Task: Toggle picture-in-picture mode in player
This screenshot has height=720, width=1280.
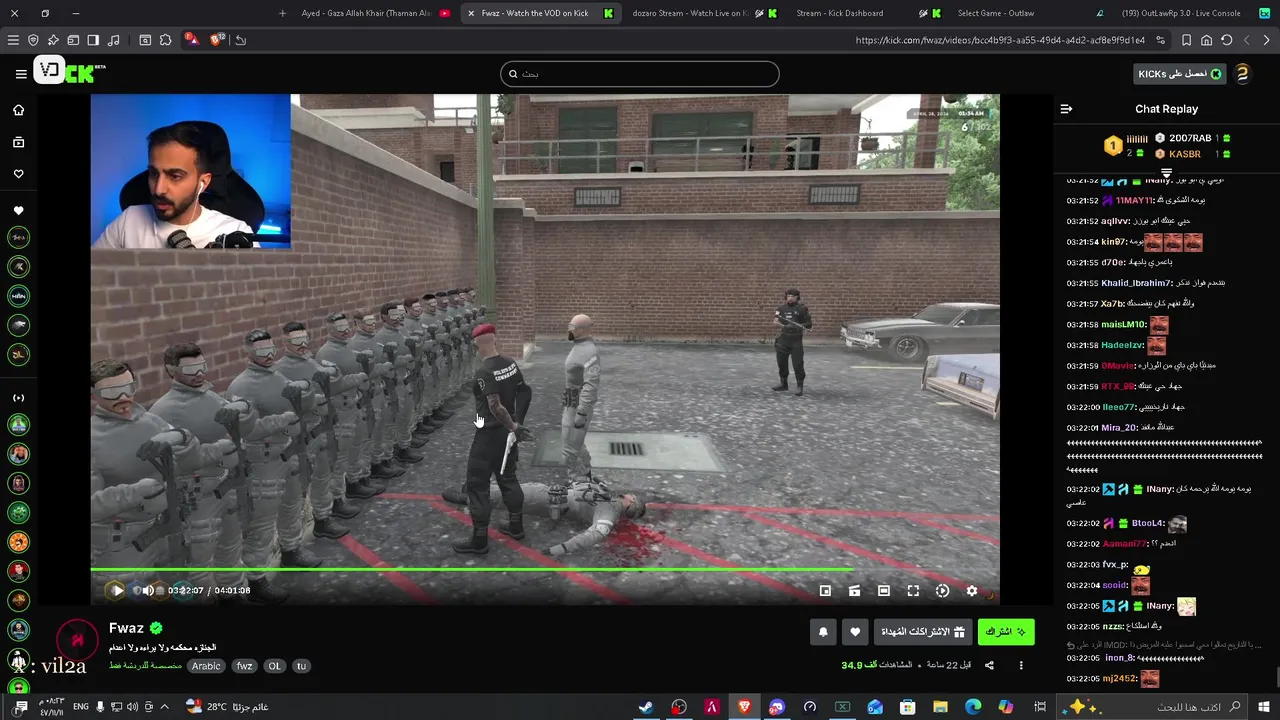Action: point(825,591)
